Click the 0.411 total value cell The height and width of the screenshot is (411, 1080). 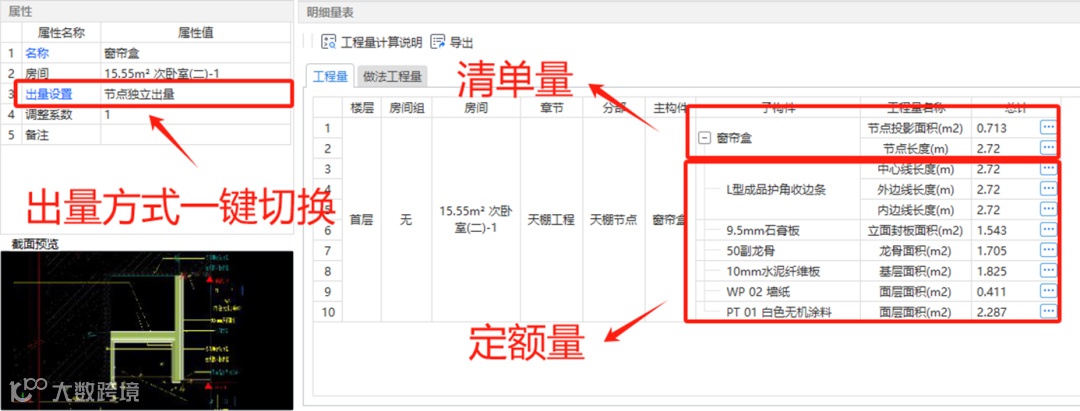990,291
